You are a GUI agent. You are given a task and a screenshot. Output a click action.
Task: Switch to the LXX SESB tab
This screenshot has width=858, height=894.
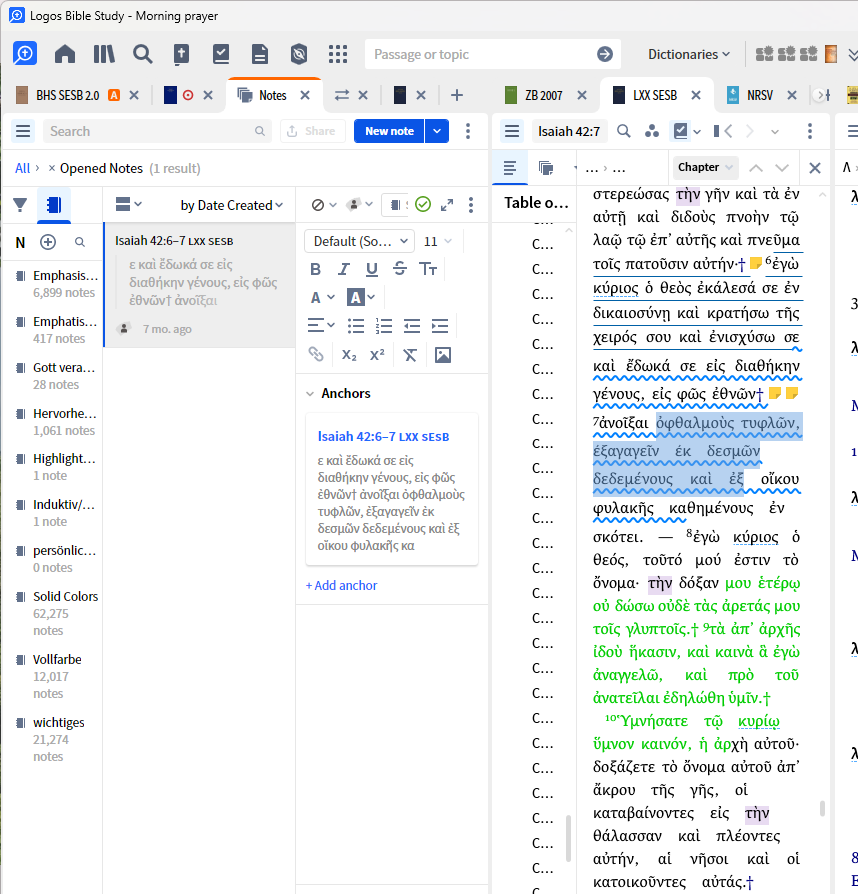click(x=654, y=95)
